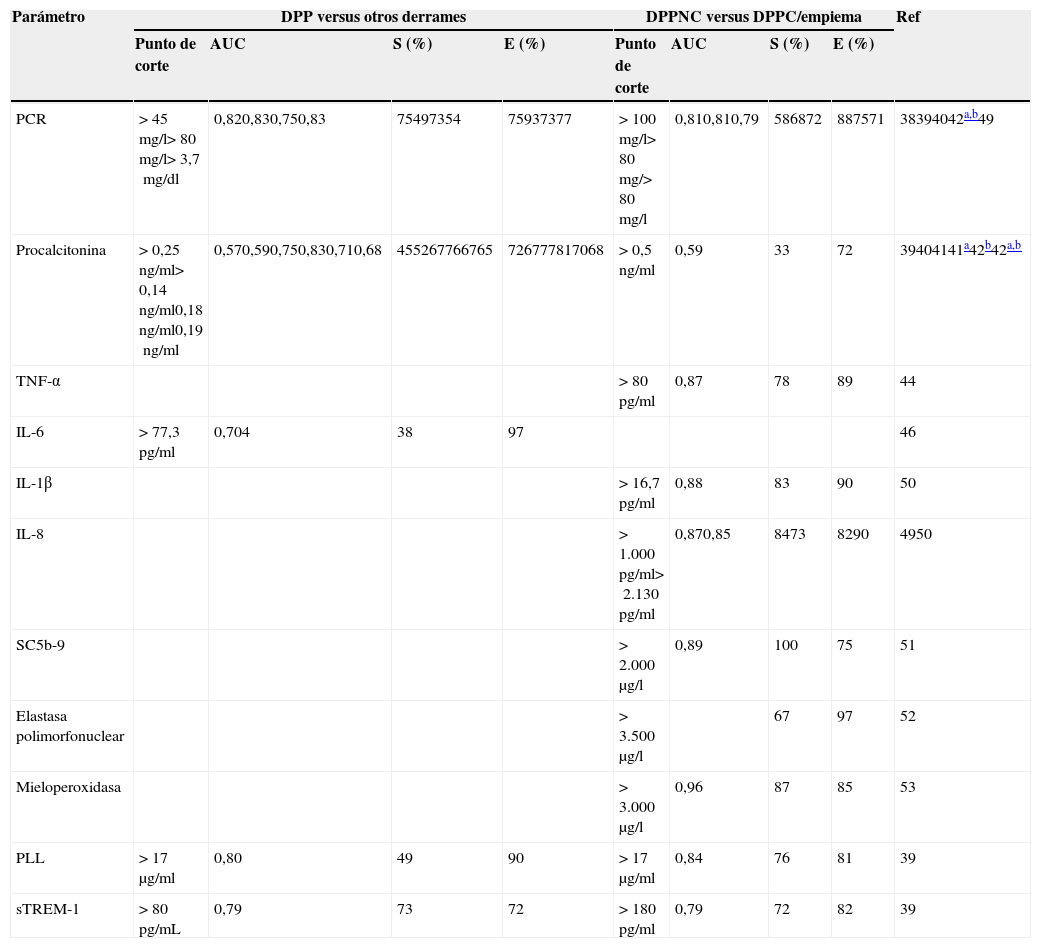
Task: Select the SC5b-9 row label
Action: pyautogui.click(x=38, y=645)
